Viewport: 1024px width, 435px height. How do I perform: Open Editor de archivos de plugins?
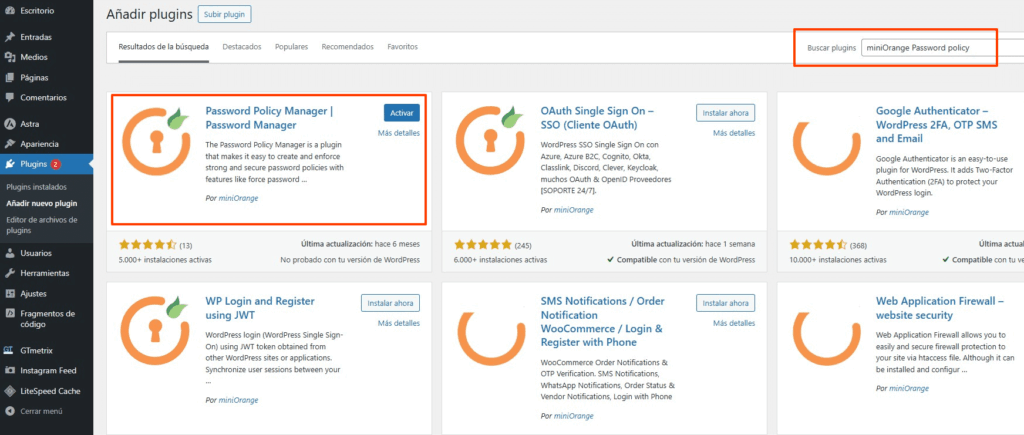(42, 225)
